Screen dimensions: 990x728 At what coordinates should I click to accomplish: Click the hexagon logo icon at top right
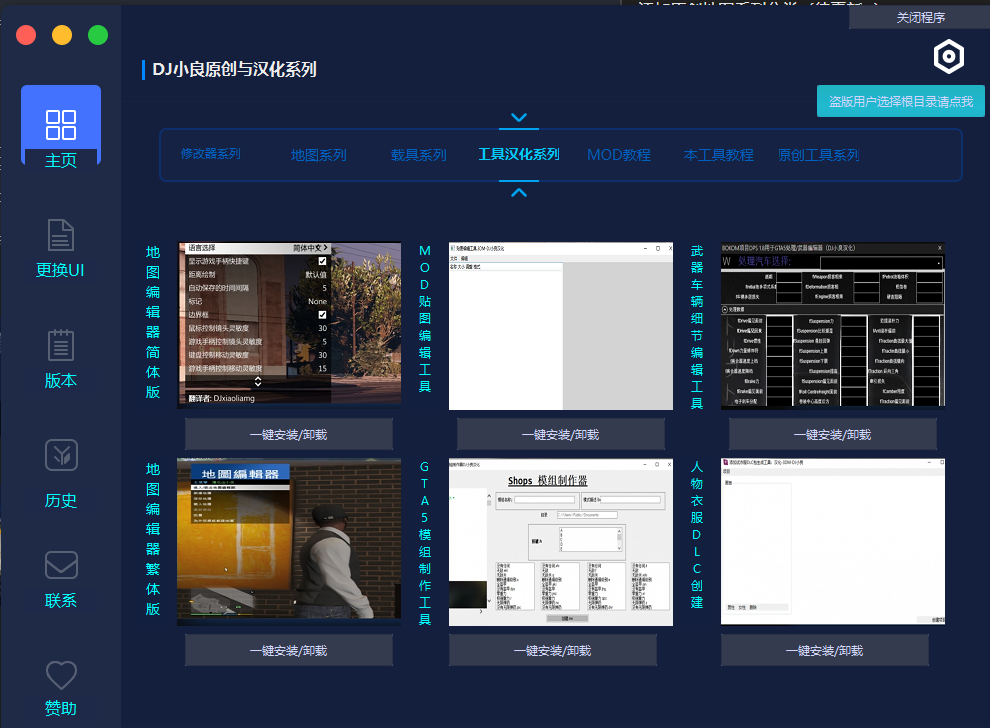click(x=948, y=57)
